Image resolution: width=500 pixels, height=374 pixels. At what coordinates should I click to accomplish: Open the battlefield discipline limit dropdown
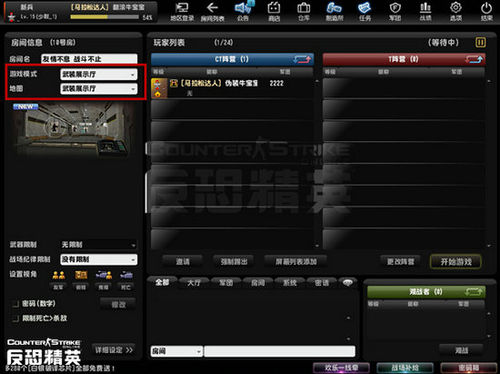(x=99, y=259)
